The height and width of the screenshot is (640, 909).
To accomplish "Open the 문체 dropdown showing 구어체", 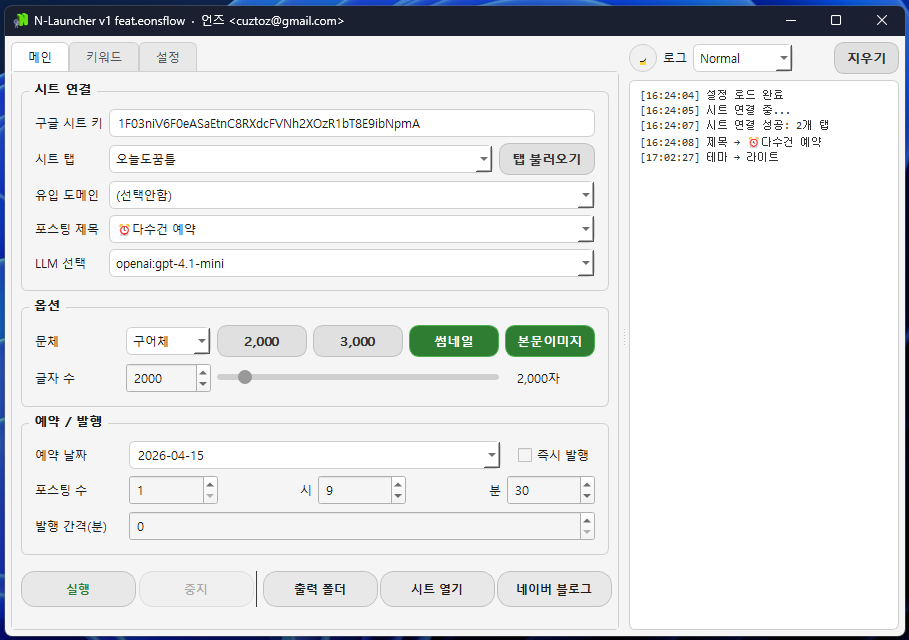I will pos(168,341).
